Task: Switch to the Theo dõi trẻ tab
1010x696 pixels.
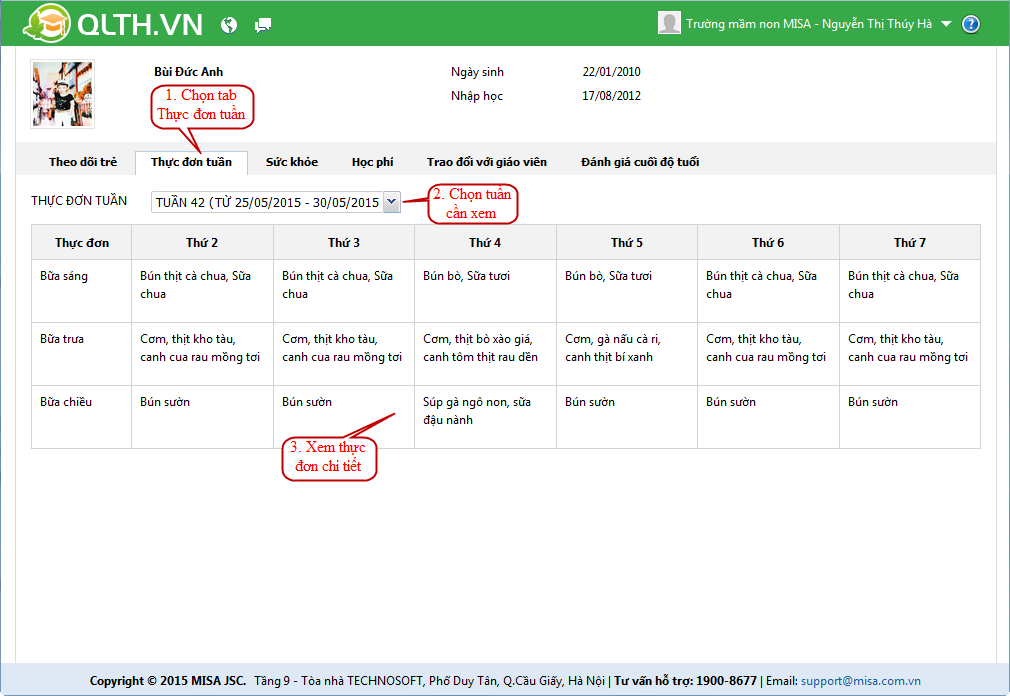Action: tap(83, 162)
